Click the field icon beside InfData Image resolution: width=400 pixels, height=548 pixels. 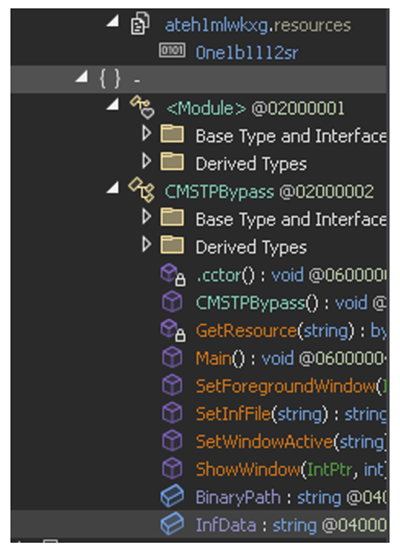click(x=172, y=524)
